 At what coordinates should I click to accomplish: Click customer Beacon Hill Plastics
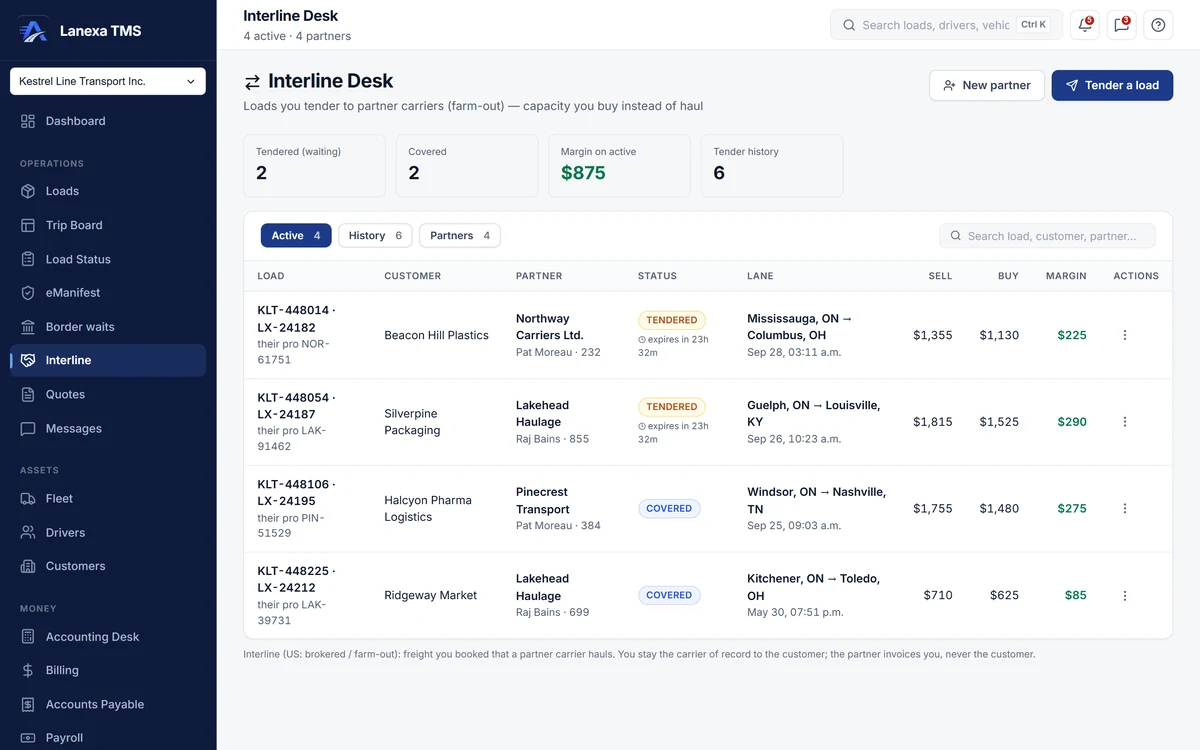pyautogui.click(x=437, y=335)
